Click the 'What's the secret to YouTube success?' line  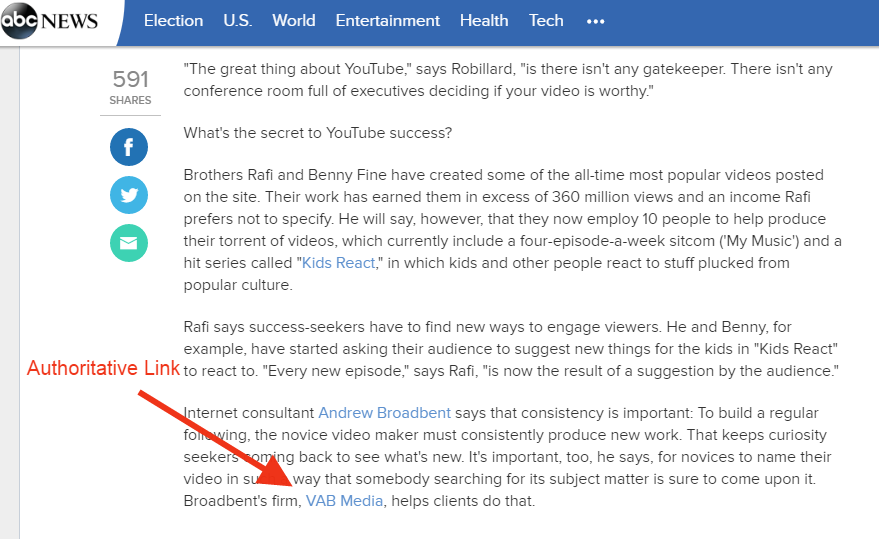tap(318, 133)
